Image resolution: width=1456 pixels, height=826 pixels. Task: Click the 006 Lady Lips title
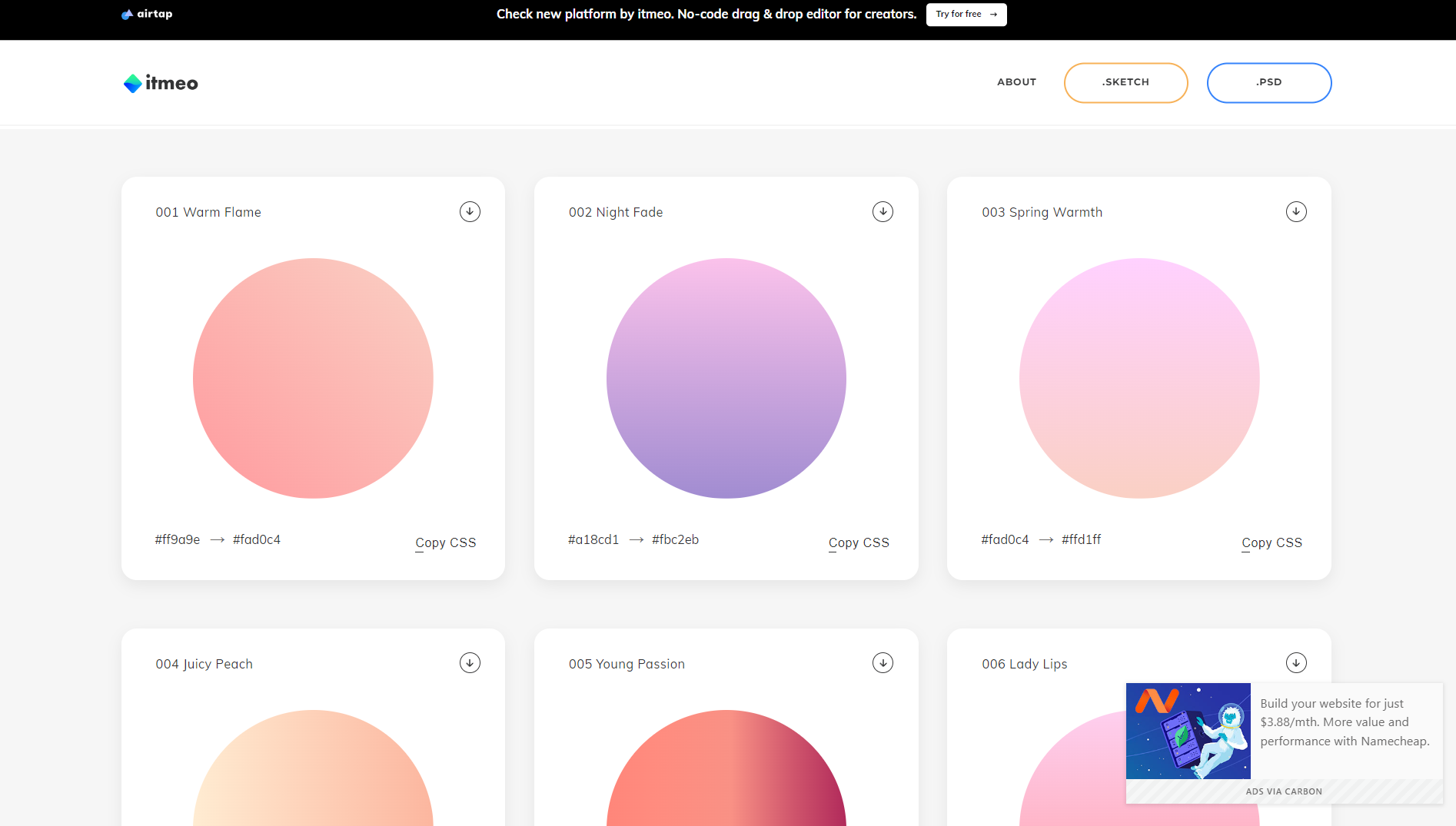[x=1024, y=664]
